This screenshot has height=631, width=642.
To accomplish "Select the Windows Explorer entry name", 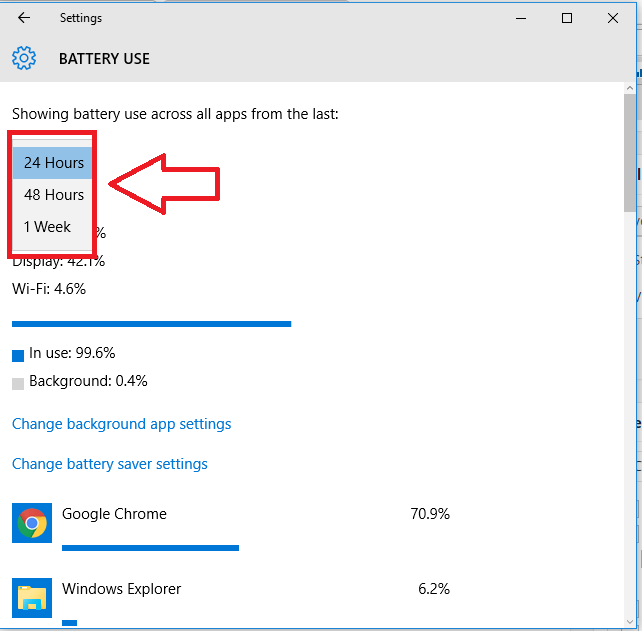I will coord(122,589).
